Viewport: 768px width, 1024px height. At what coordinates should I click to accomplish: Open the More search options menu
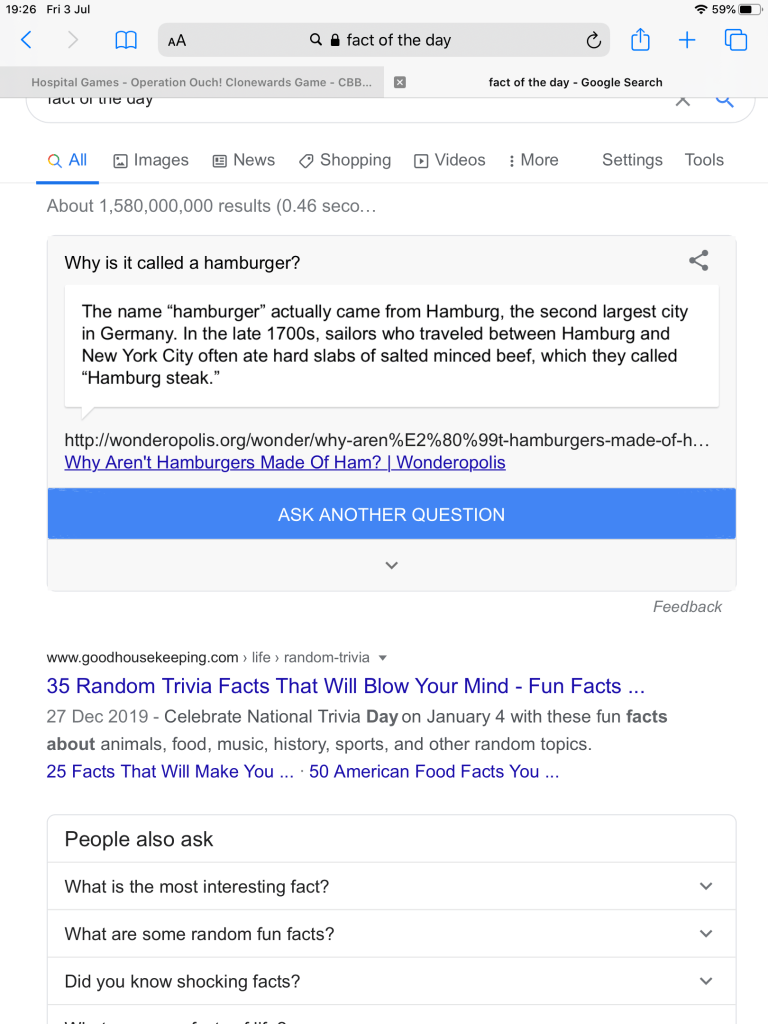[533, 160]
